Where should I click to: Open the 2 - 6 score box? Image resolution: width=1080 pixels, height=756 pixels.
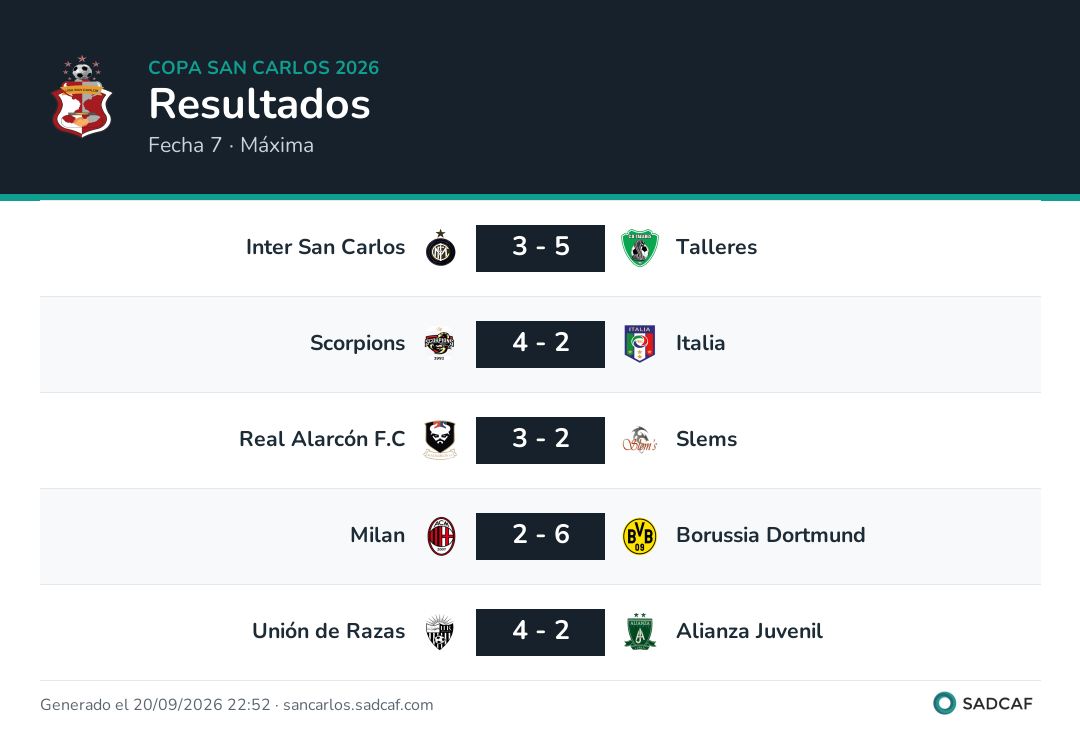tap(540, 536)
